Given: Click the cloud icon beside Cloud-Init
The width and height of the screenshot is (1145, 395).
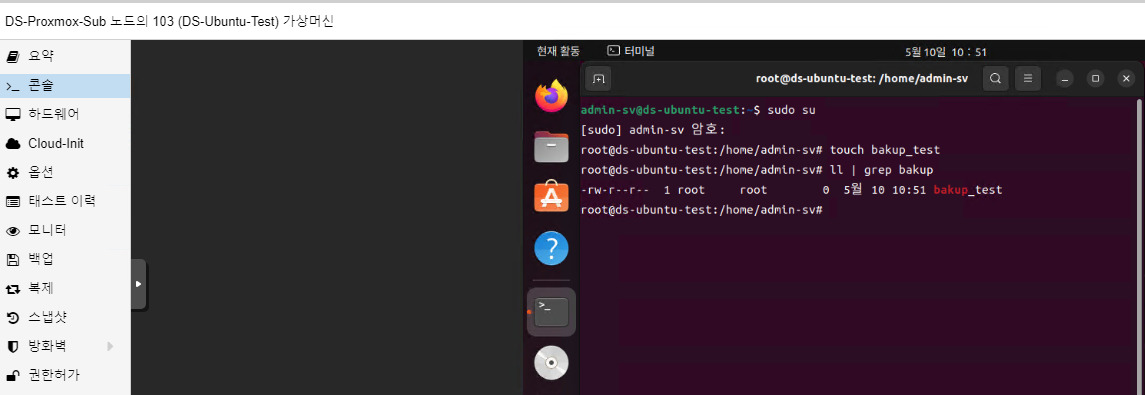Looking at the screenshot, I should pos(12,144).
